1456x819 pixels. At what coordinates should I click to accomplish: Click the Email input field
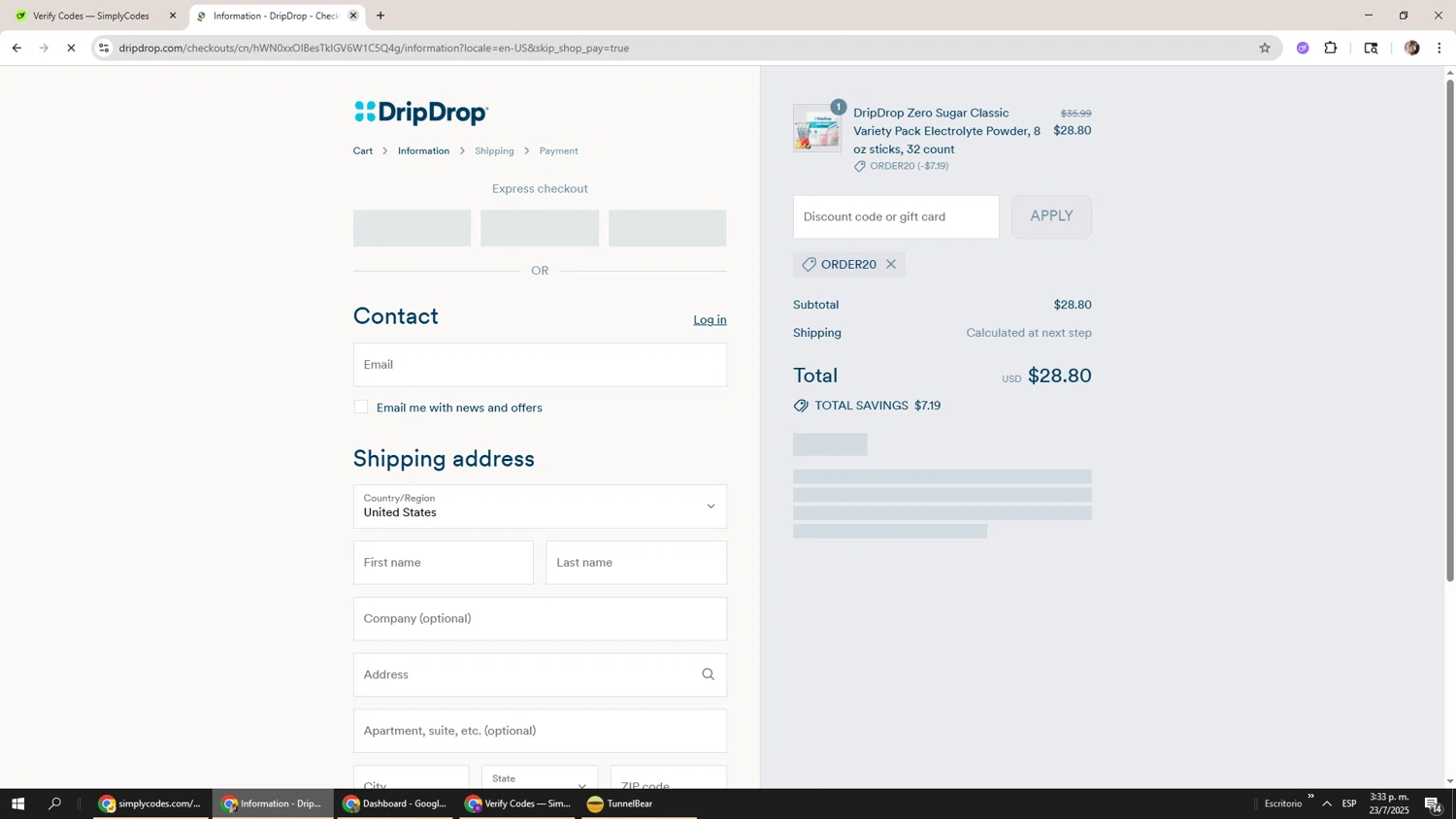click(x=540, y=365)
